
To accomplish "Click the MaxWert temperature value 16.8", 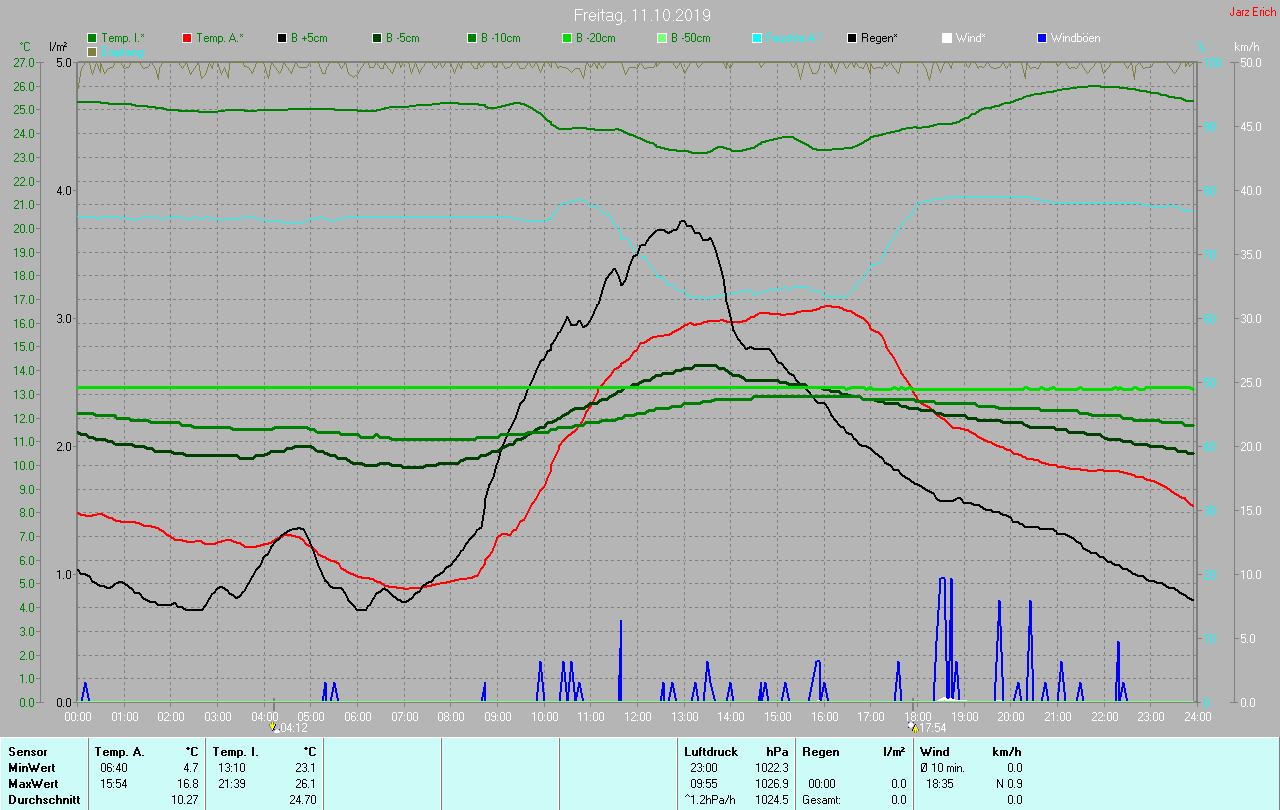I will pos(187,784).
